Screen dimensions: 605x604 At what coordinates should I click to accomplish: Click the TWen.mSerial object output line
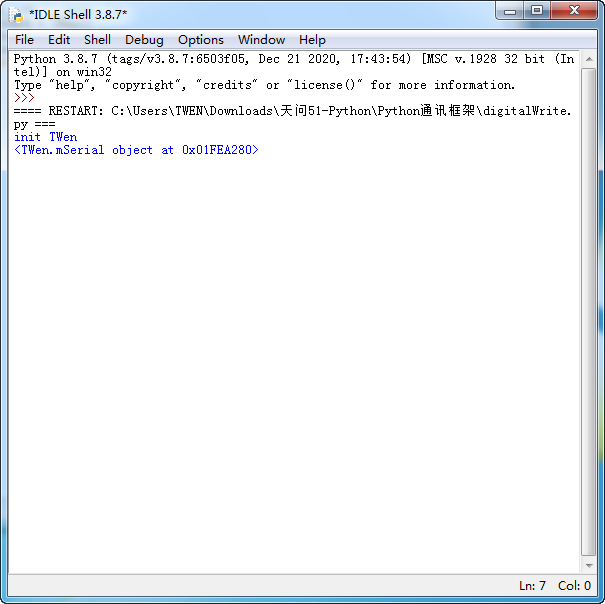[x=136, y=150]
